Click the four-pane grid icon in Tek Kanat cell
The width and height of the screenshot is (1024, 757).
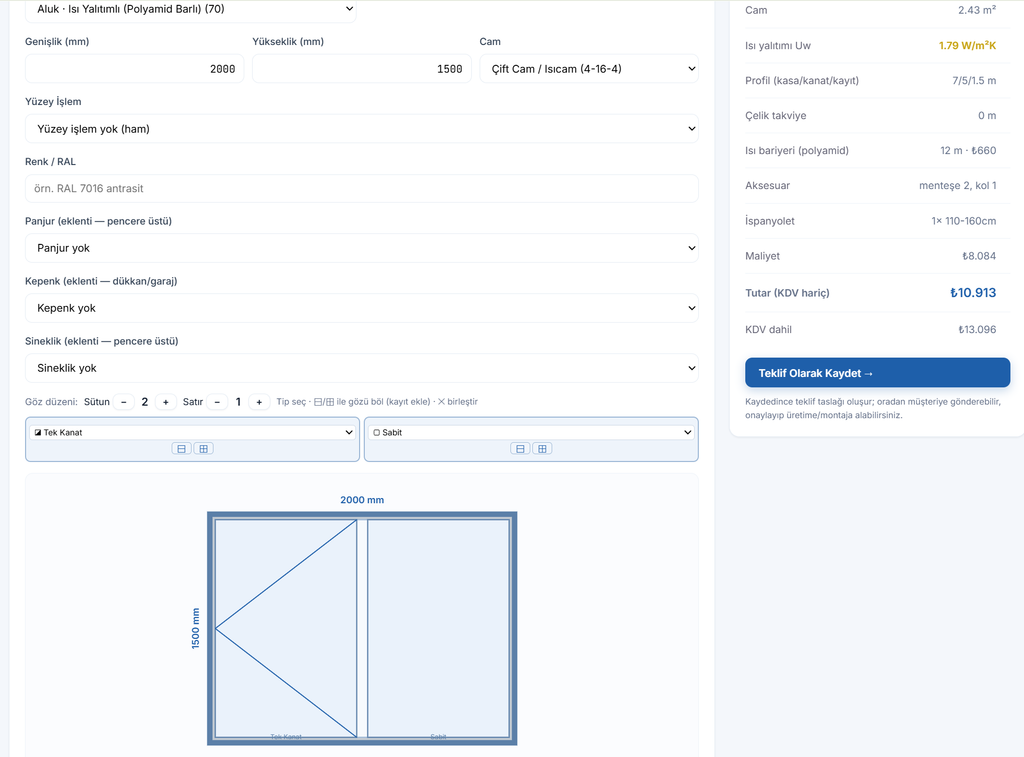(204, 449)
